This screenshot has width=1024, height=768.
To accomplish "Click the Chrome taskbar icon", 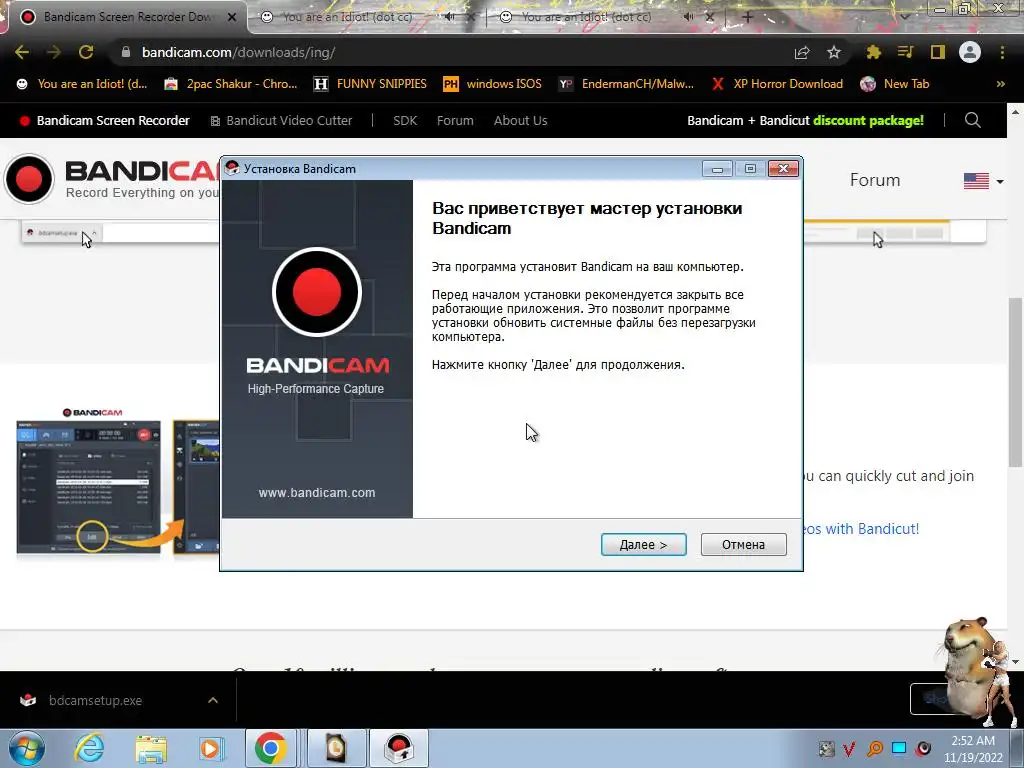I will [x=271, y=748].
